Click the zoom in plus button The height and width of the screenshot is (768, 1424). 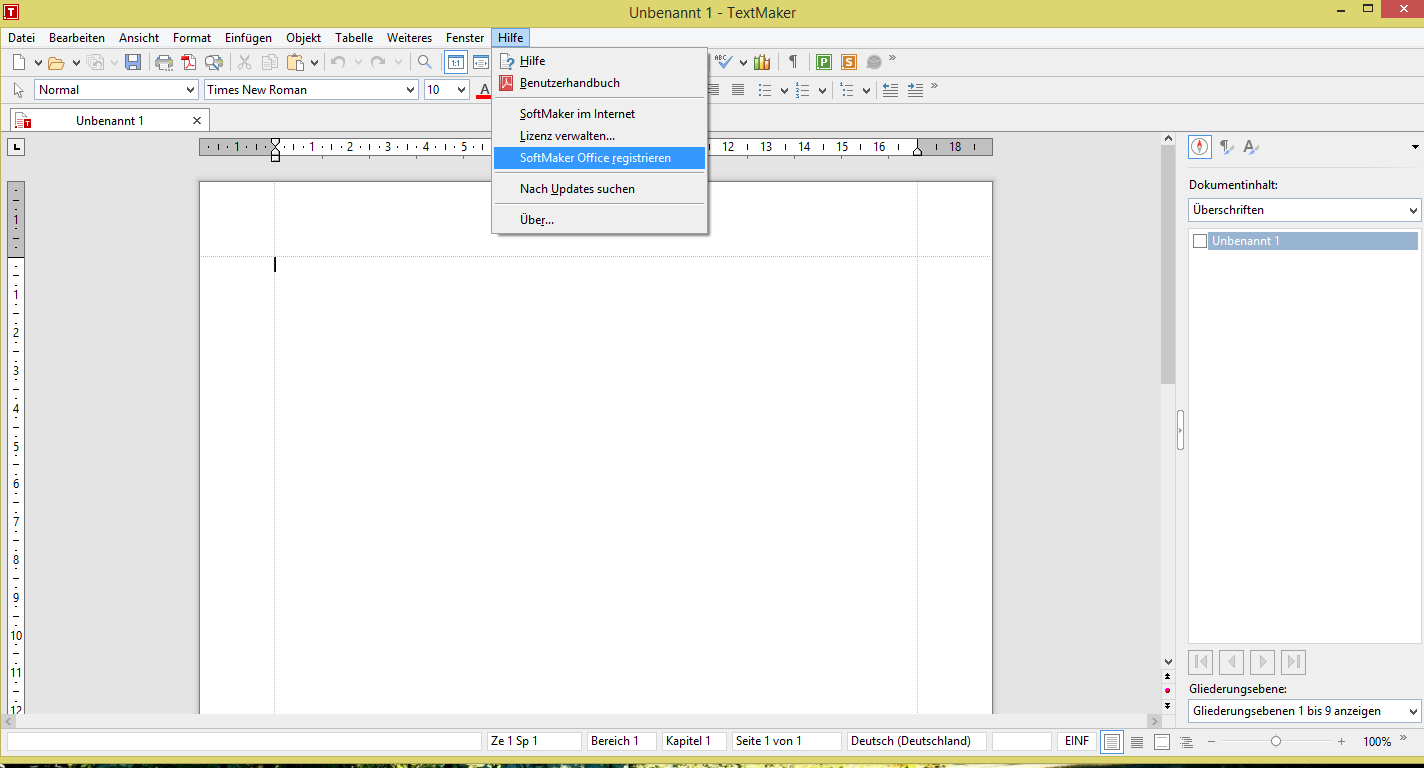pyautogui.click(x=1341, y=742)
